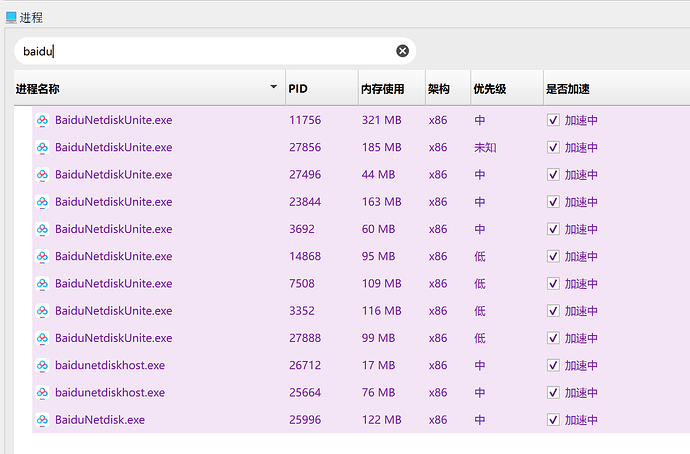
Task: Click x86 architecture cell for PID 25996
Action: tap(438, 420)
